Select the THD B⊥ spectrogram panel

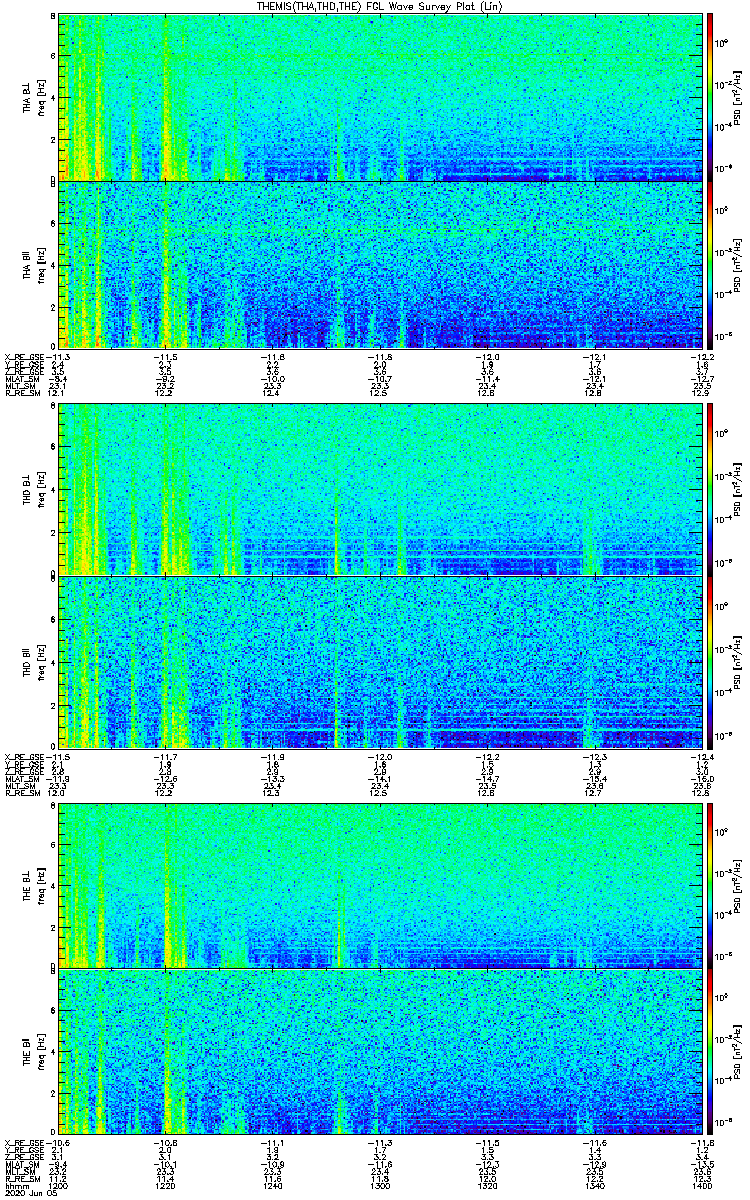click(x=379, y=489)
